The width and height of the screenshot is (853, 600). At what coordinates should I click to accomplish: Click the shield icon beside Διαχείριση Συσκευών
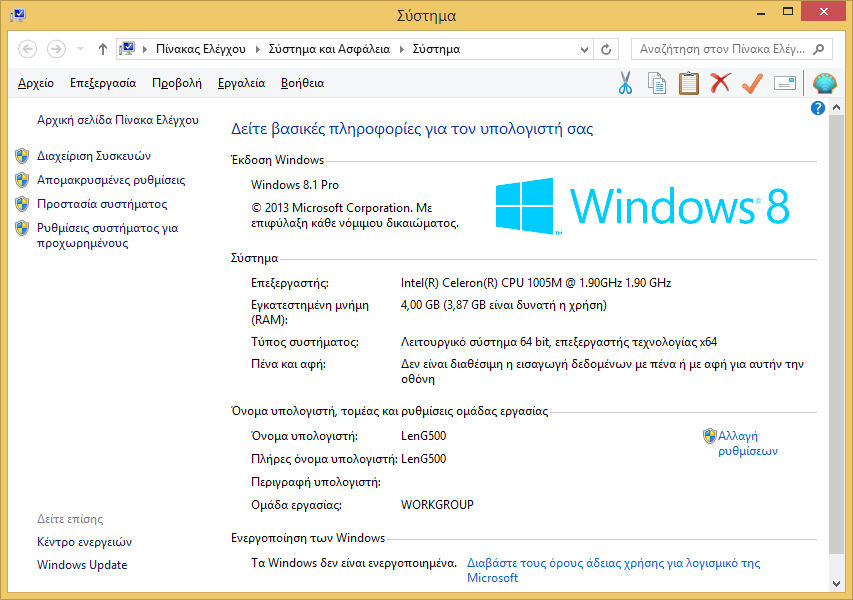pyautogui.click(x=22, y=156)
